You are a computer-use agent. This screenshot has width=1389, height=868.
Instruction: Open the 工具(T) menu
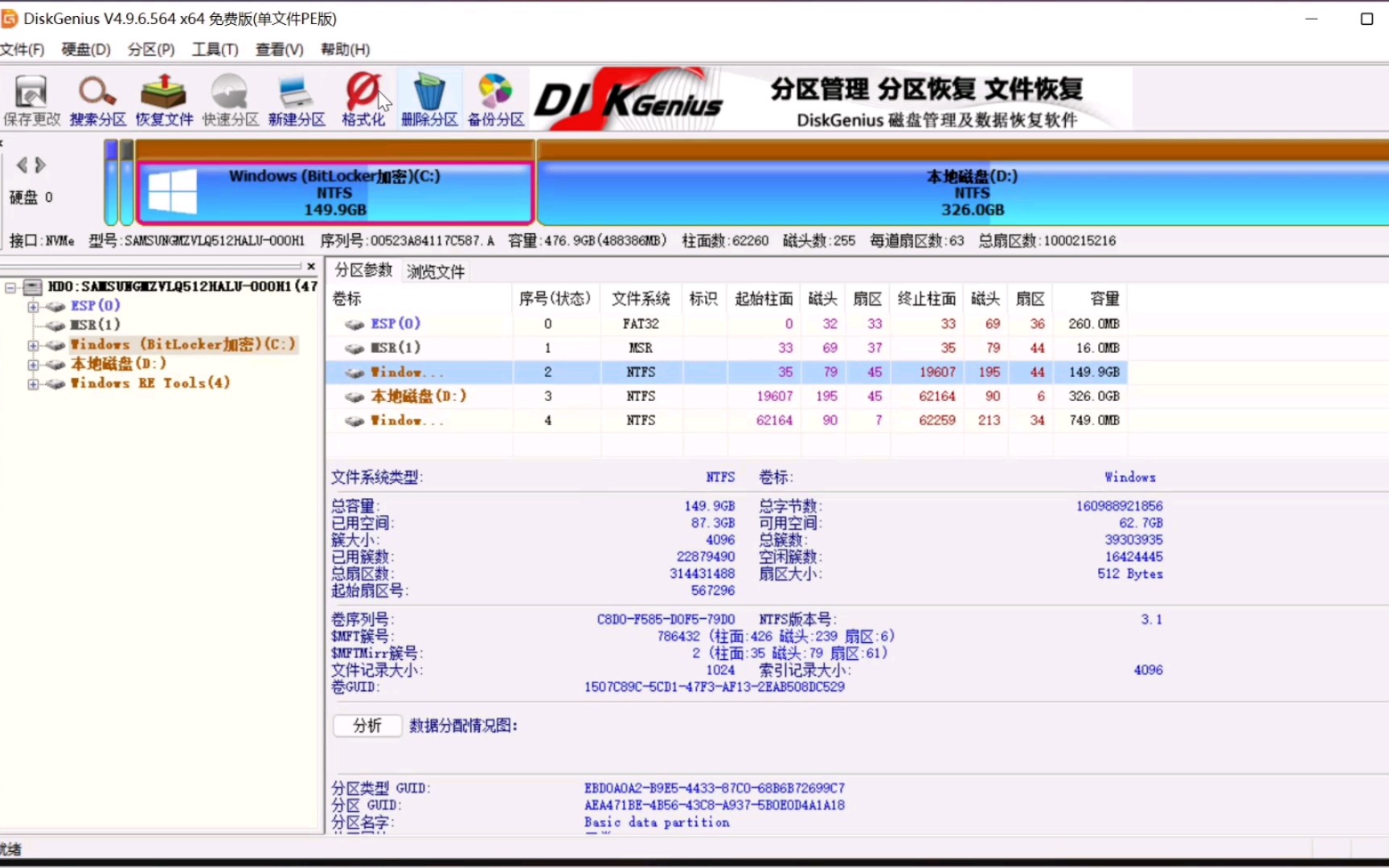(x=215, y=50)
